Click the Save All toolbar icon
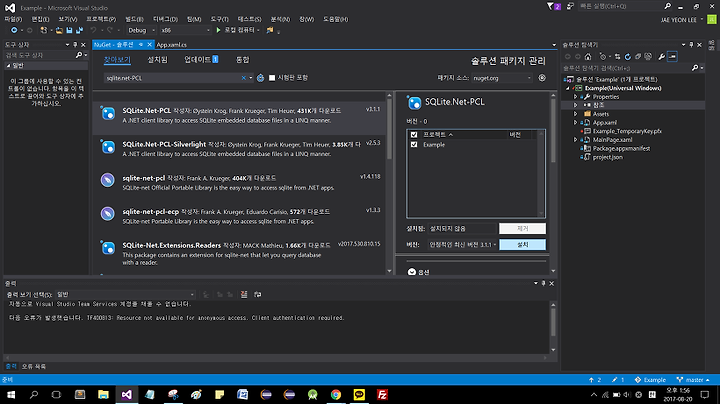The image size is (720, 404). click(x=79, y=30)
